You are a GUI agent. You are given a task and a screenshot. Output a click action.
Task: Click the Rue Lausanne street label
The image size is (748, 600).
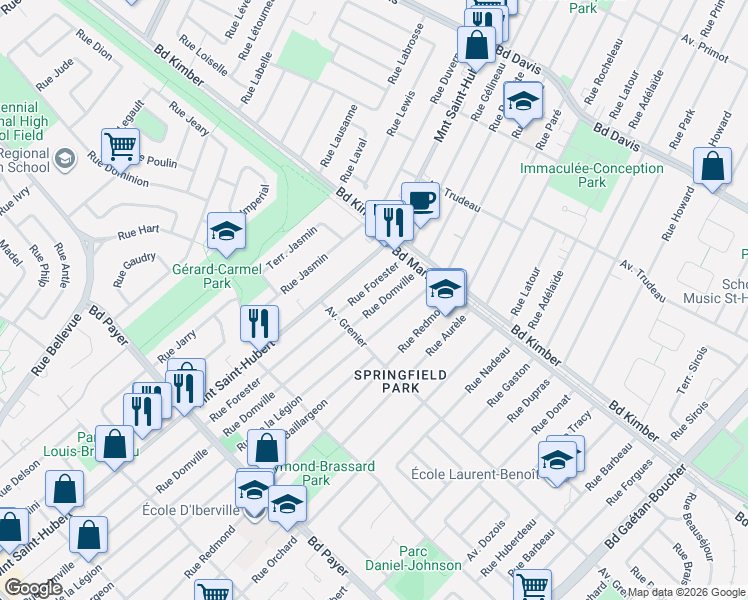[338, 136]
